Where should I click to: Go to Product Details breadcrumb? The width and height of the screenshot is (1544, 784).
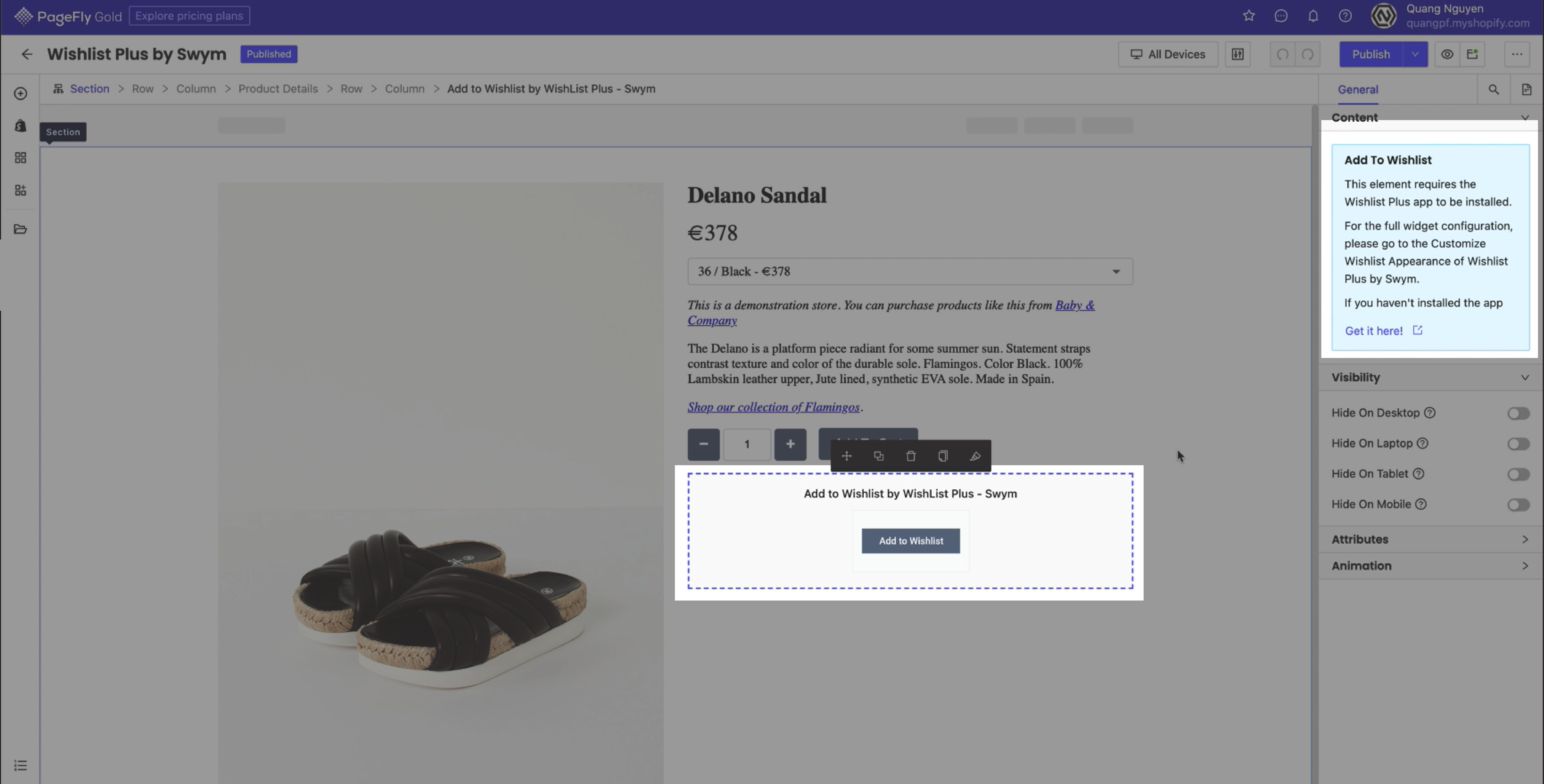pyautogui.click(x=278, y=89)
